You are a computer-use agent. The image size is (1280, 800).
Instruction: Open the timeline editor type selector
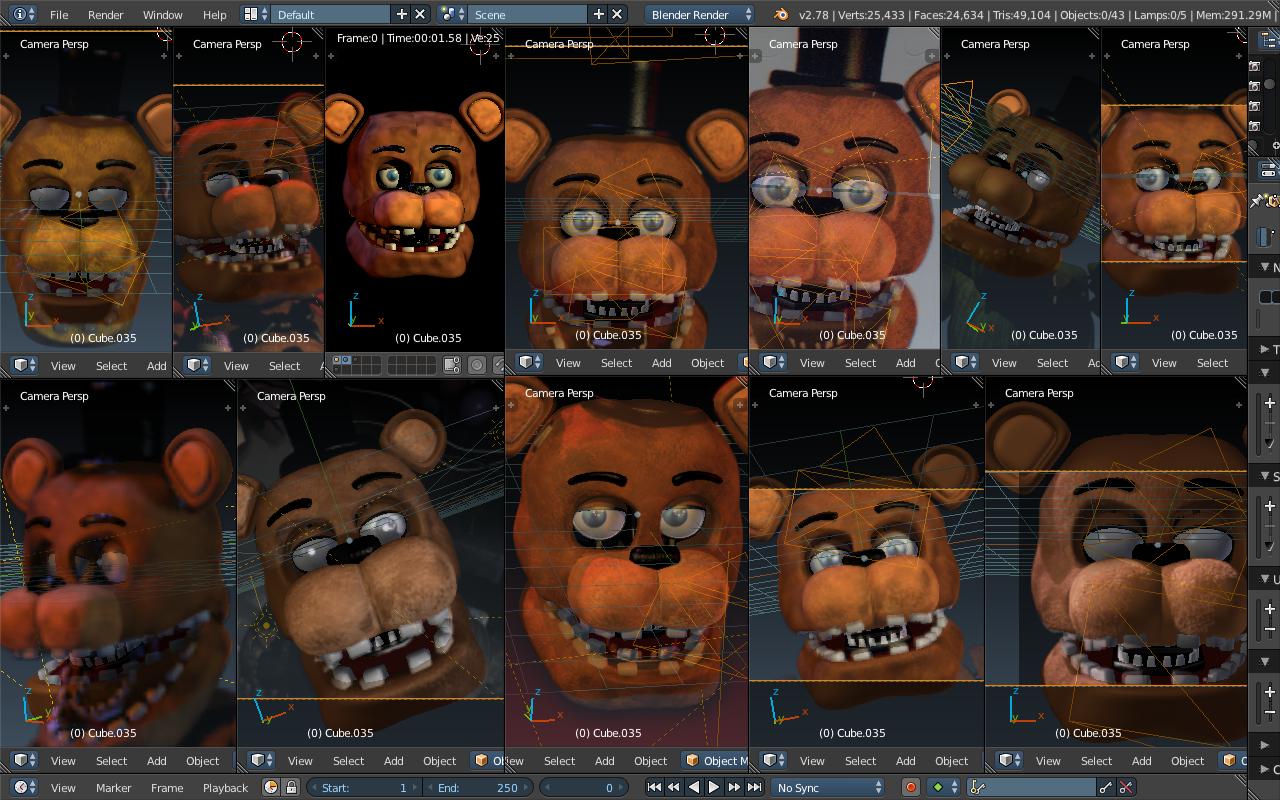pyautogui.click(x=24, y=787)
